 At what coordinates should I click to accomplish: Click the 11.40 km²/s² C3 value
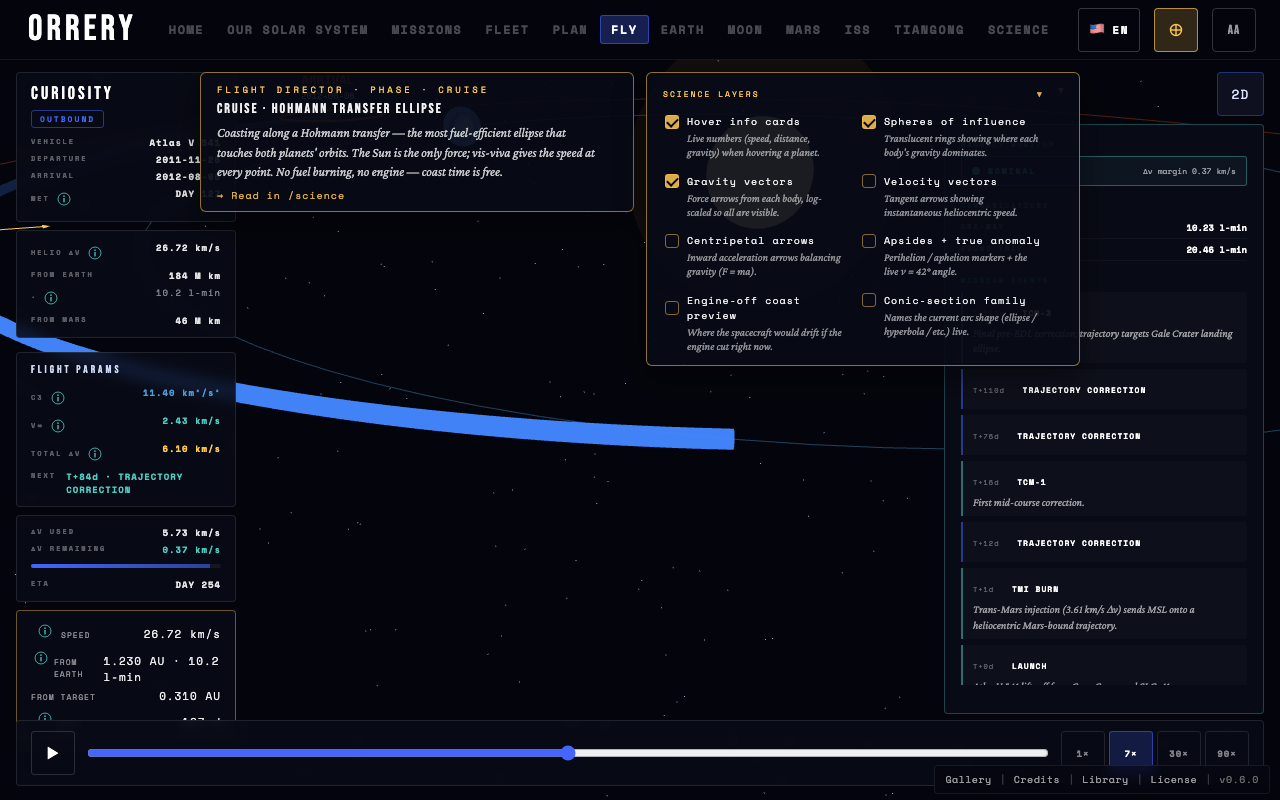coord(182,393)
